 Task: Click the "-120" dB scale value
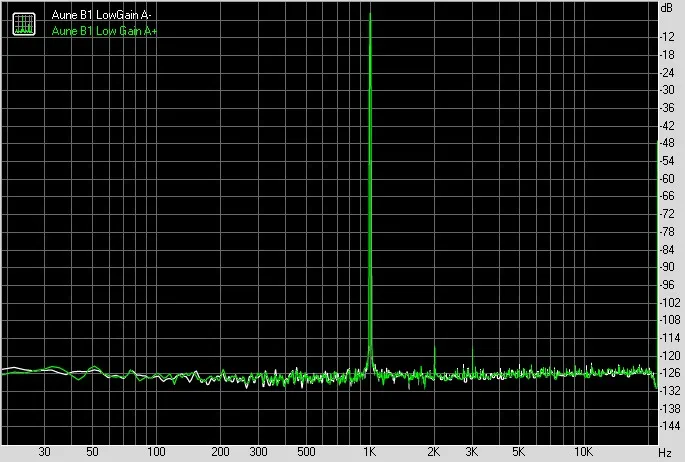click(x=670, y=355)
